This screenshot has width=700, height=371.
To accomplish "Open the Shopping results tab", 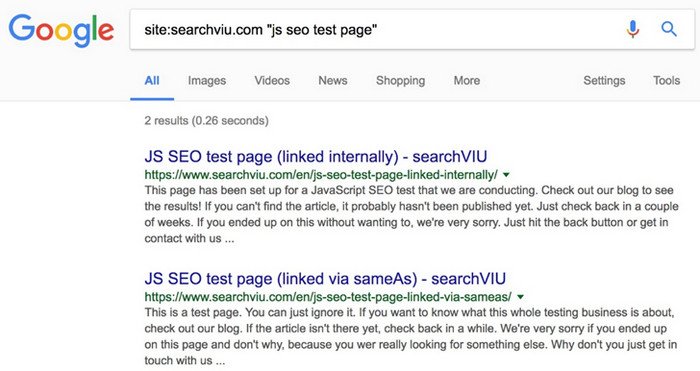I will 400,81.
